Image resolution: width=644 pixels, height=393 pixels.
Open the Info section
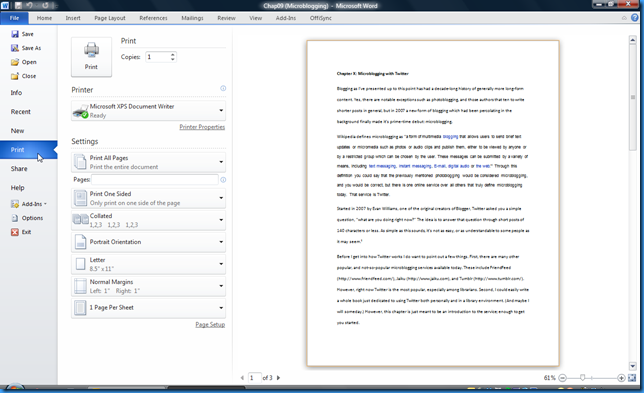tap(16, 93)
